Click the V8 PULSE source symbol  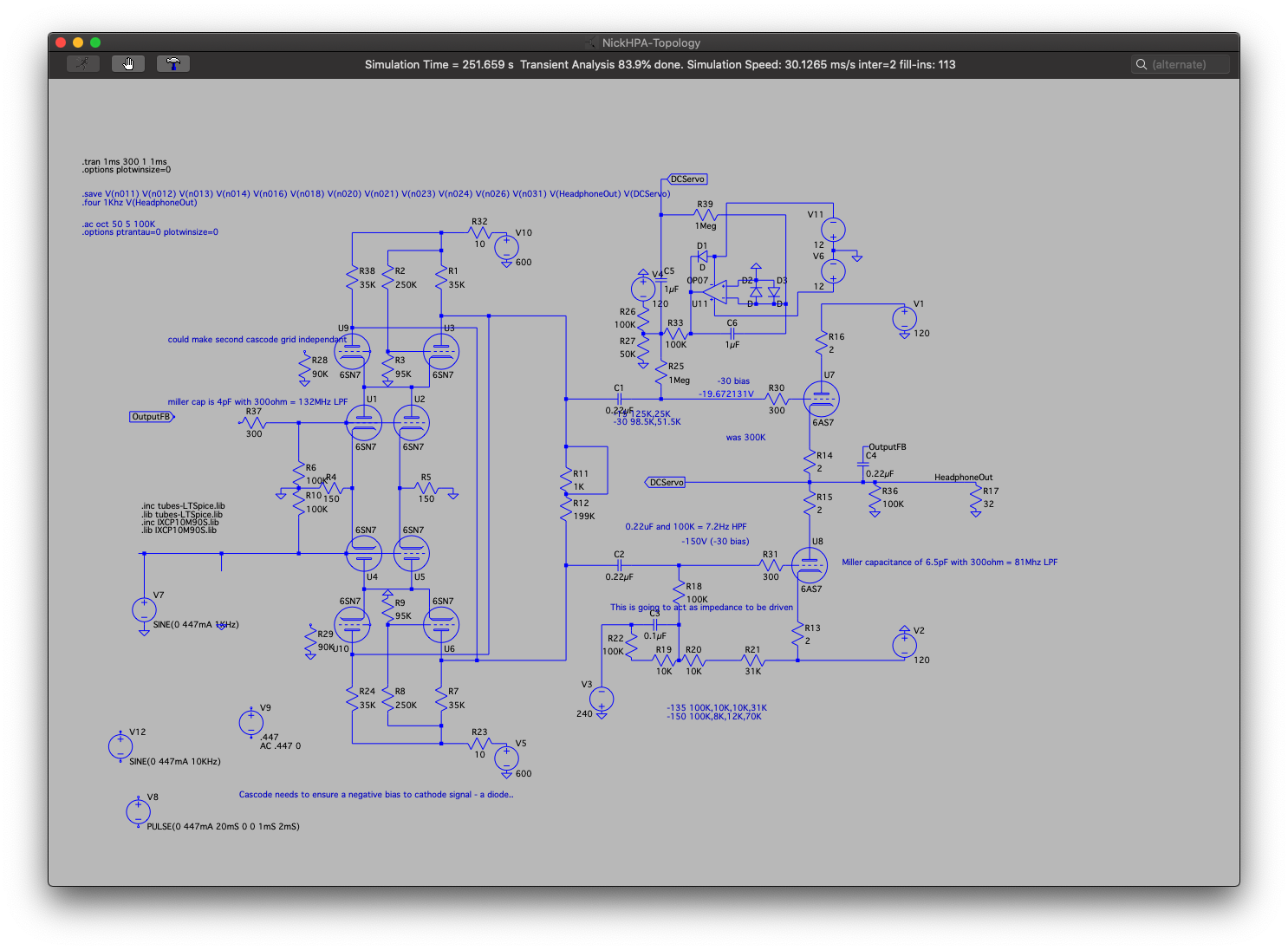tap(138, 812)
